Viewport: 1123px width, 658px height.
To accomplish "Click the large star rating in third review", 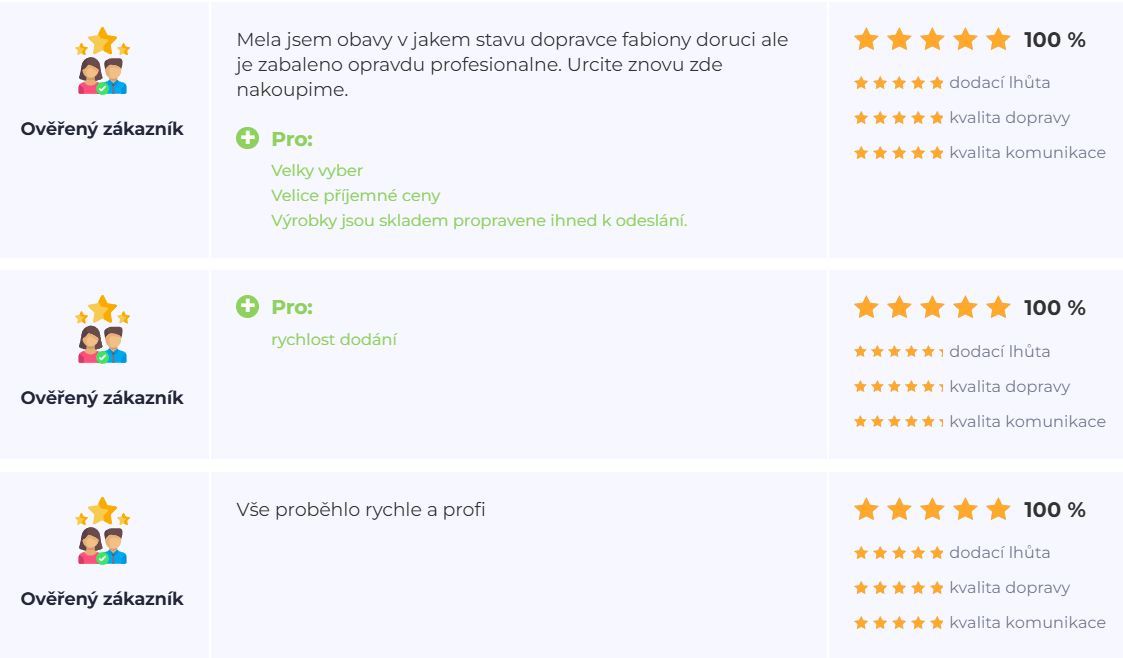I will tap(932, 510).
